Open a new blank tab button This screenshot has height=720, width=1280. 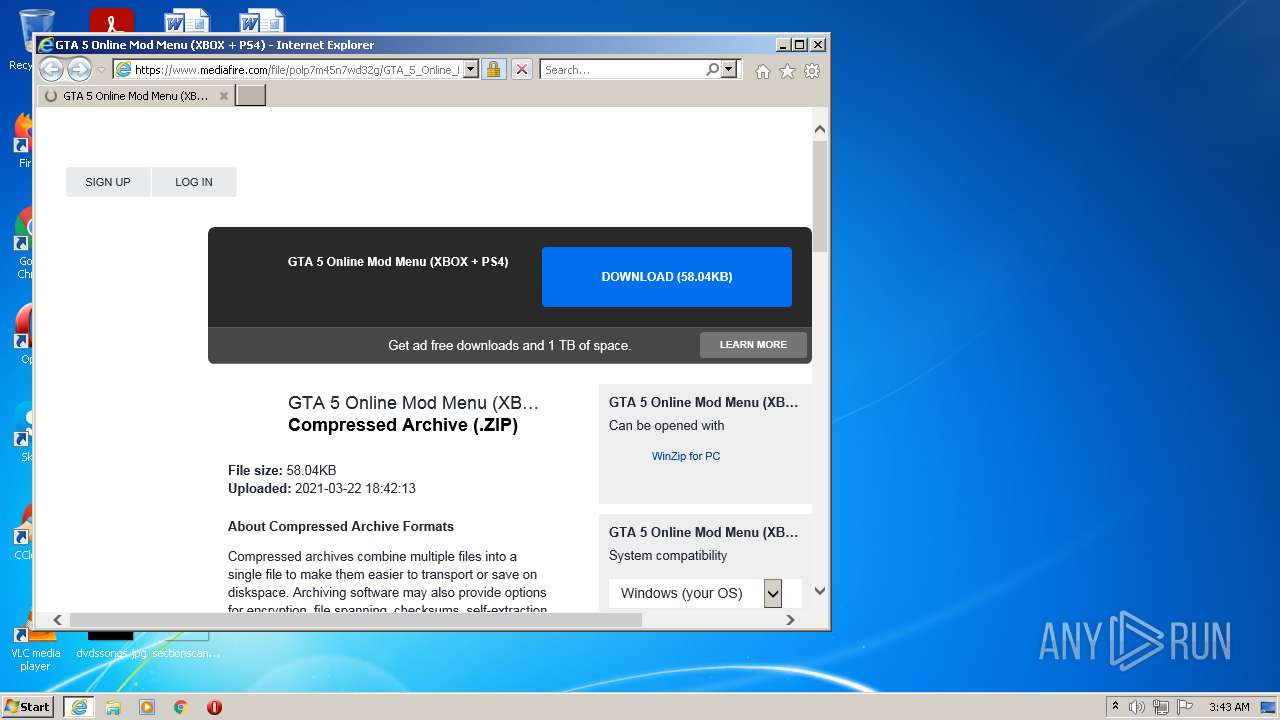250,96
